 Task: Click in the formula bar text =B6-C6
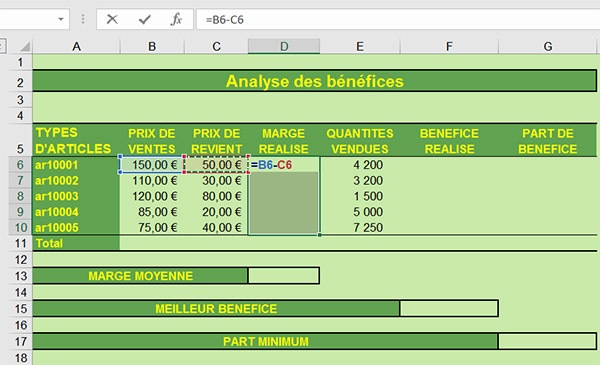coord(225,20)
